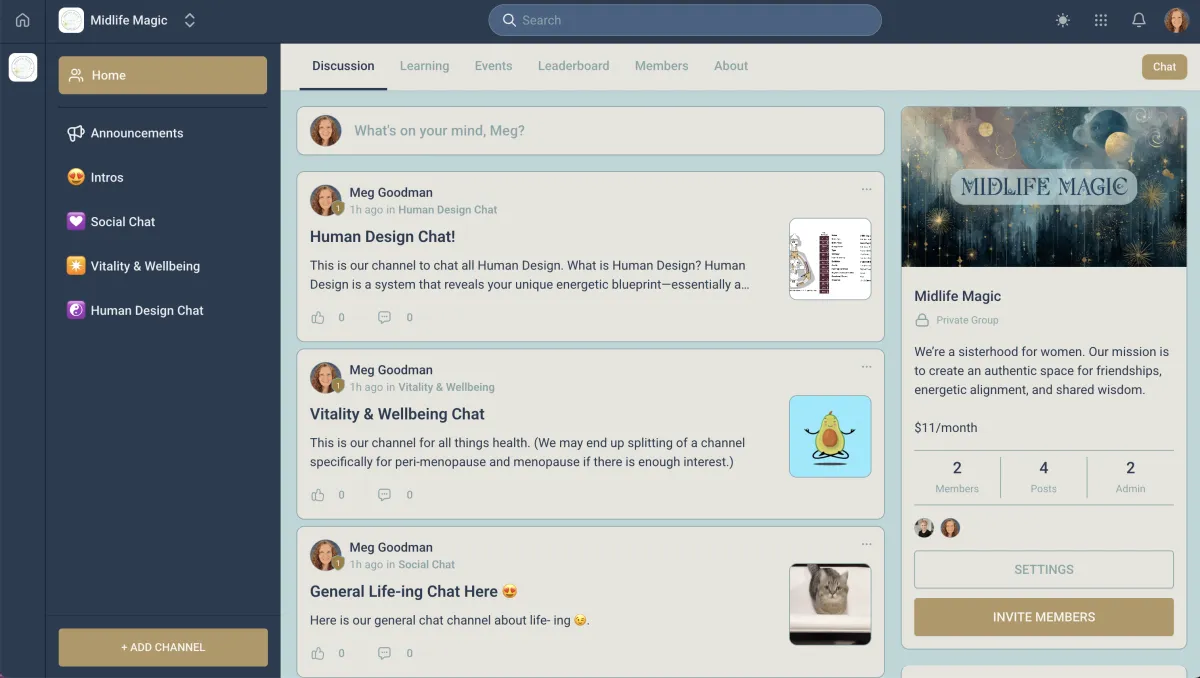Click the Search field
This screenshot has height=678, width=1200.
(685, 20)
